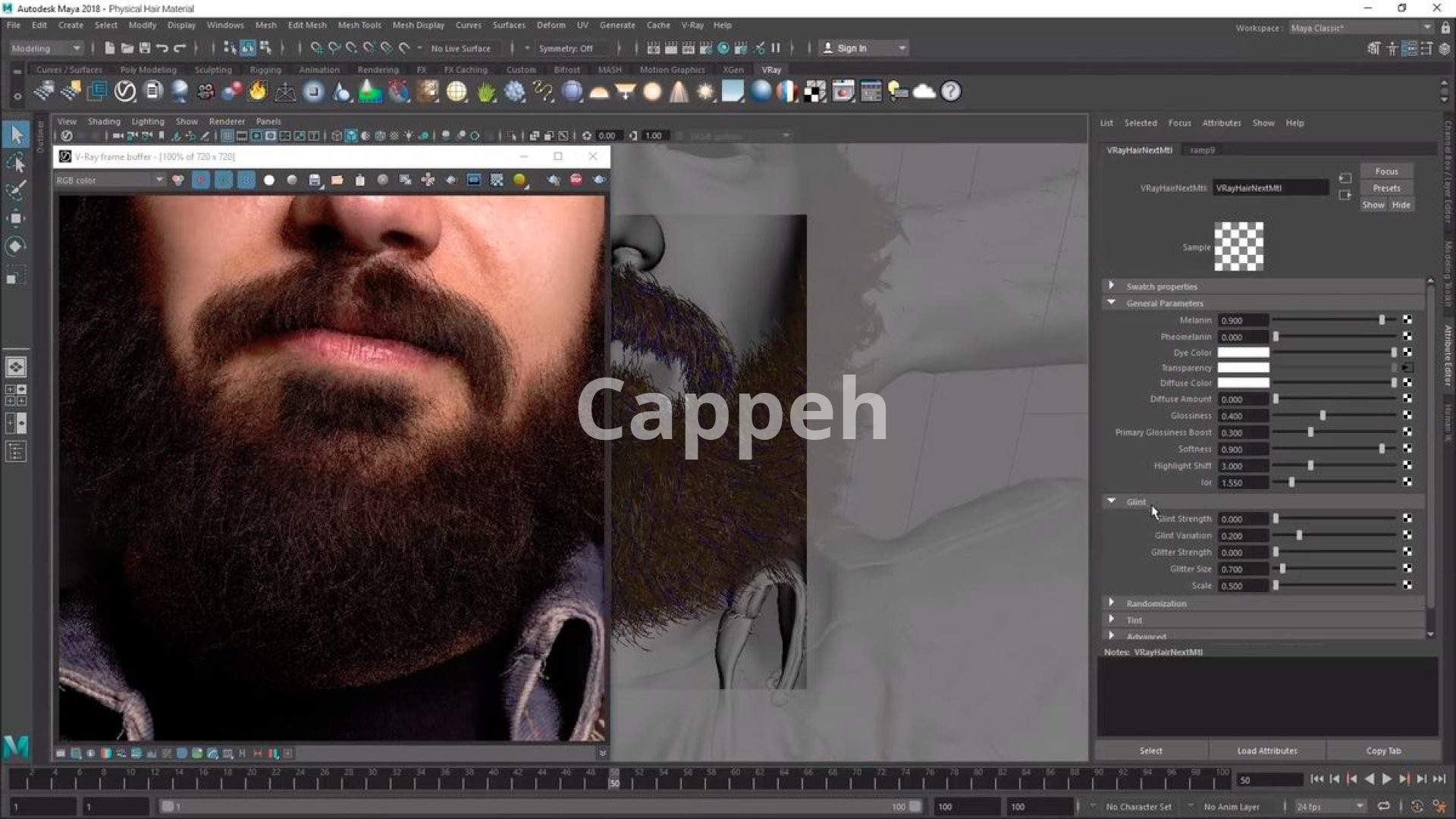Open the Mesh Tools menu
1456x819 pixels.
click(x=359, y=25)
